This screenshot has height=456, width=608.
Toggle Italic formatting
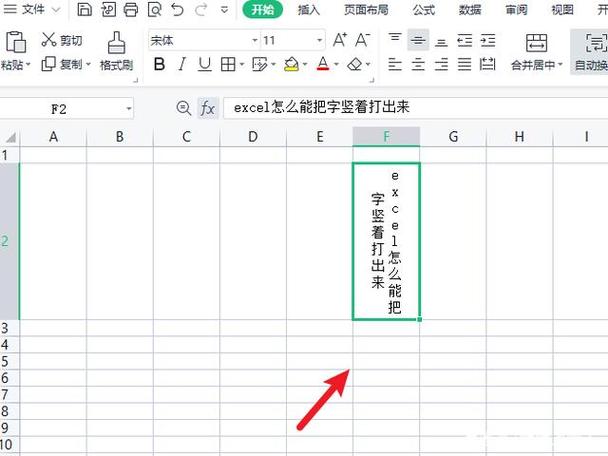182,64
